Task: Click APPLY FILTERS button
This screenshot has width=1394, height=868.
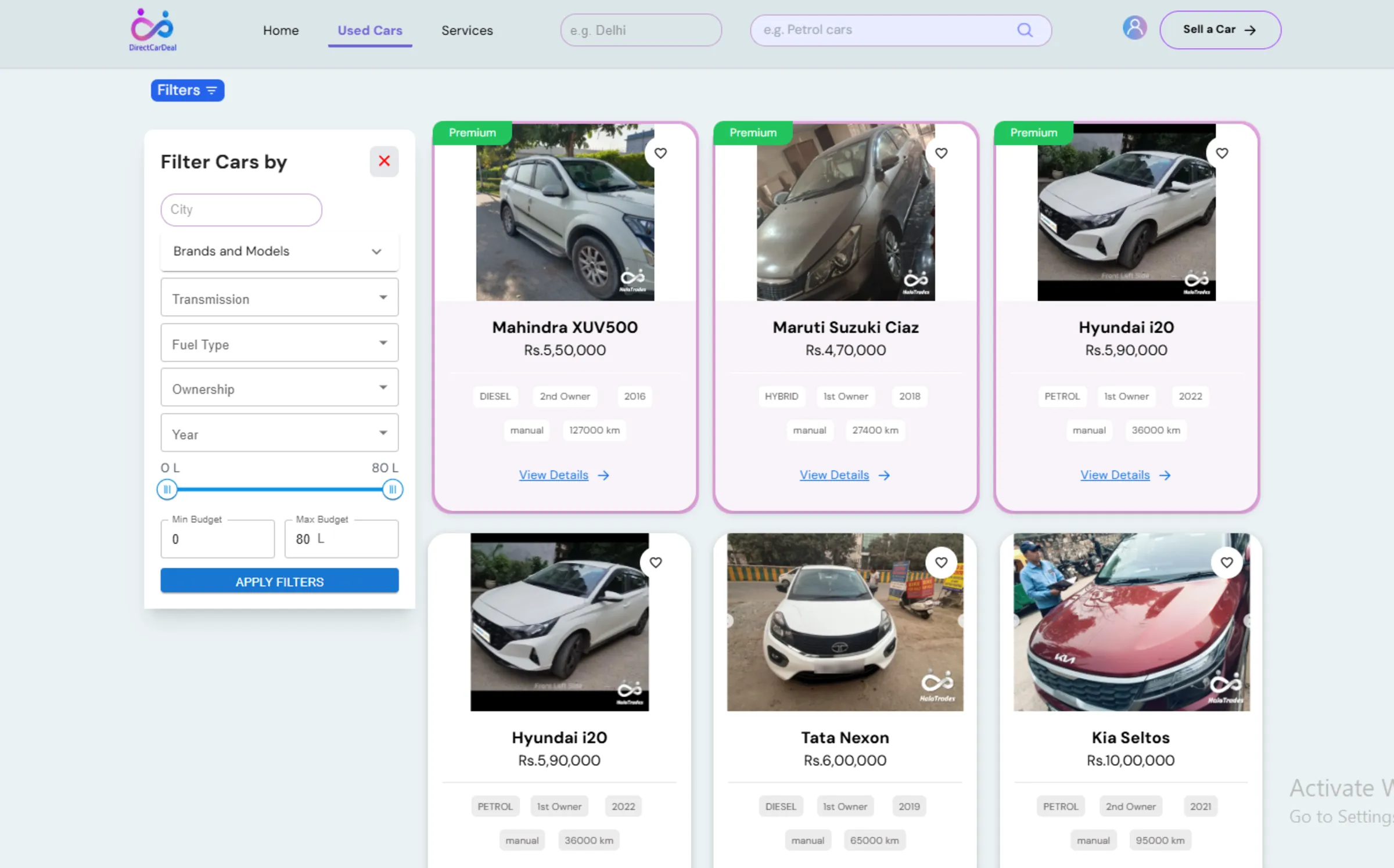Action: [x=279, y=581]
